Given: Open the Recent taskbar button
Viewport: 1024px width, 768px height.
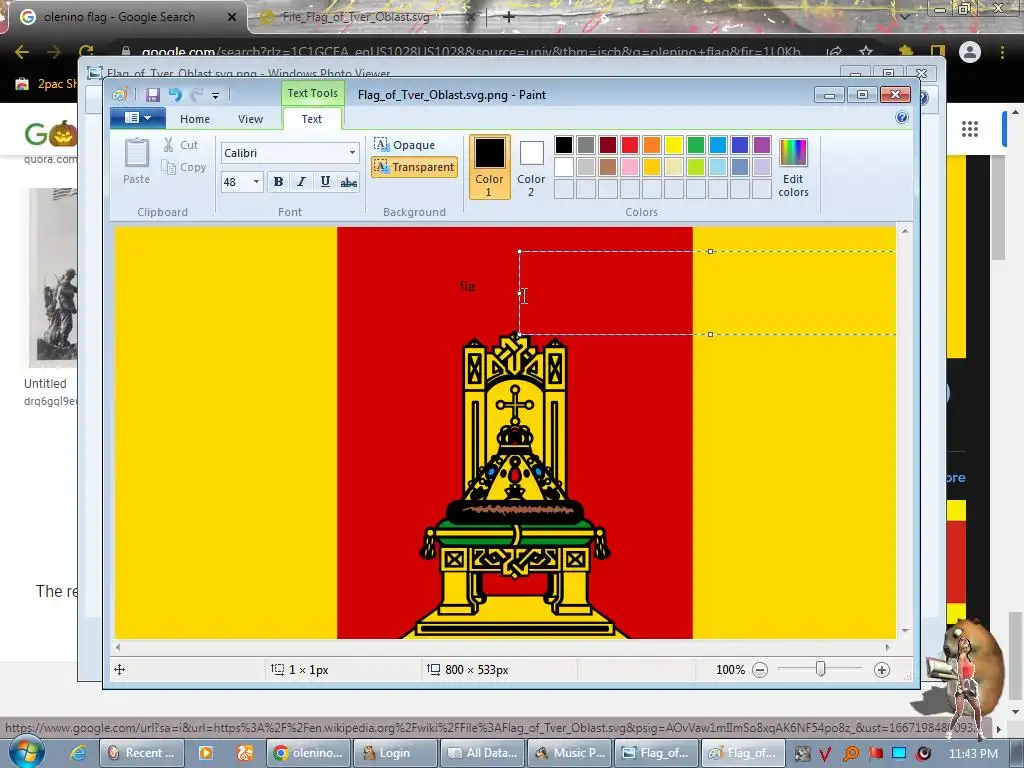Looking at the screenshot, I should (142, 753).
